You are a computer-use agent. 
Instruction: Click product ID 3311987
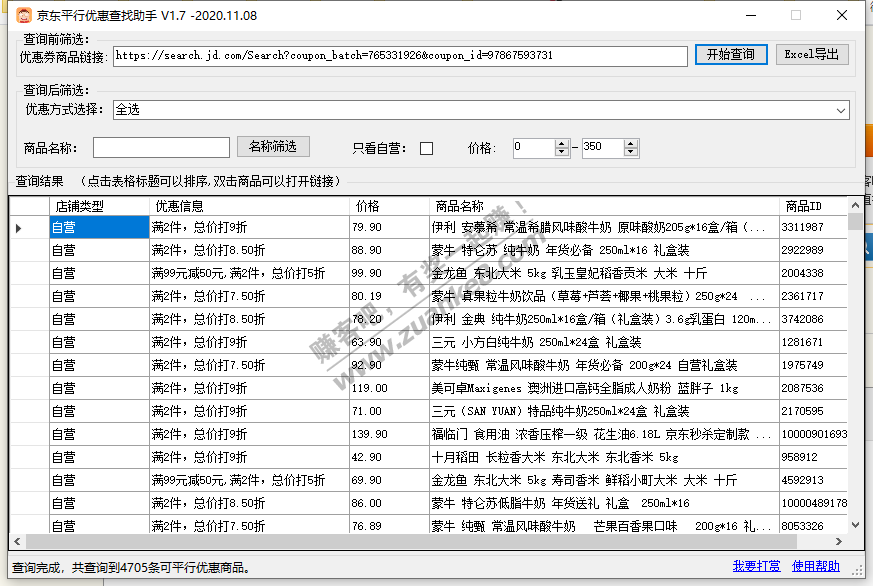tap(813, 227)
